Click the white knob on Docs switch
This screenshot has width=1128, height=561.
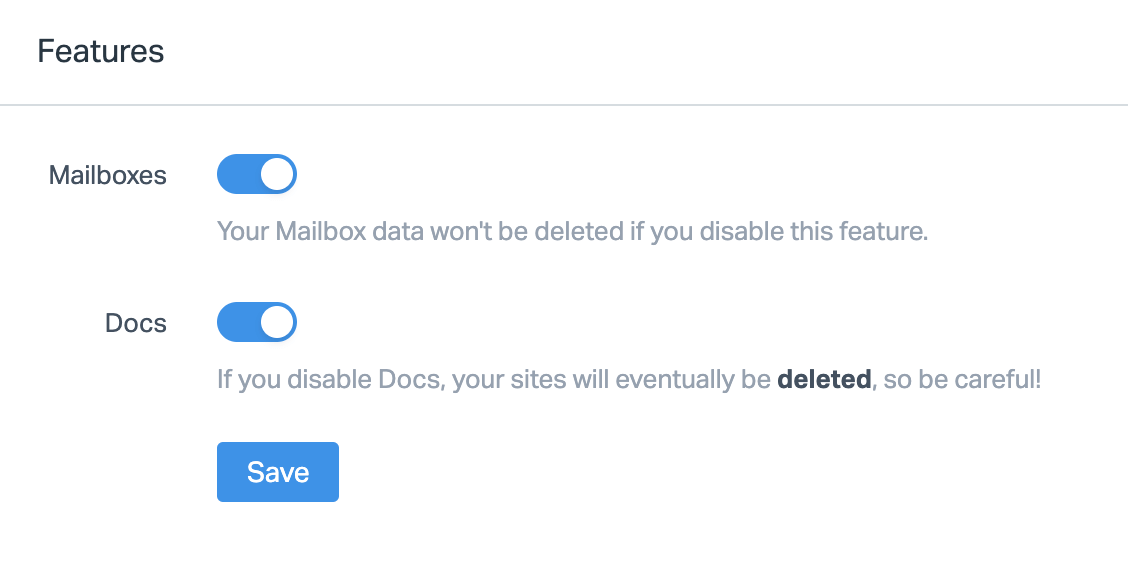277,323
